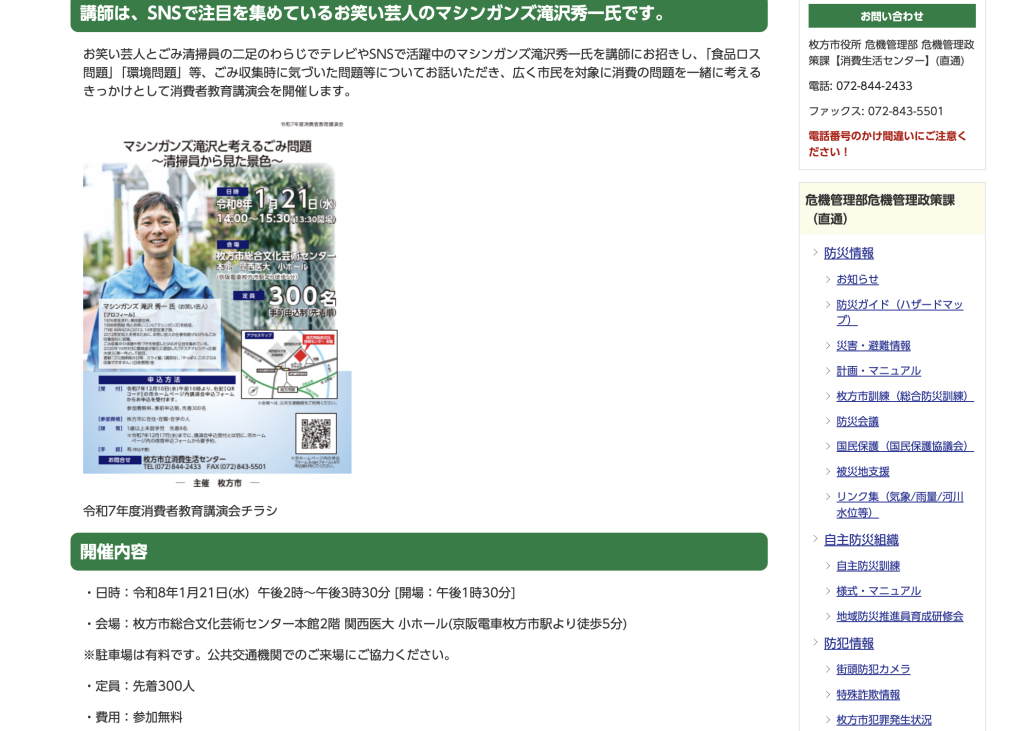Viewport: 1024px width, 731px height.
Task: Open the 防災情報 sidebar link
Action: click(x=848, y=253)
